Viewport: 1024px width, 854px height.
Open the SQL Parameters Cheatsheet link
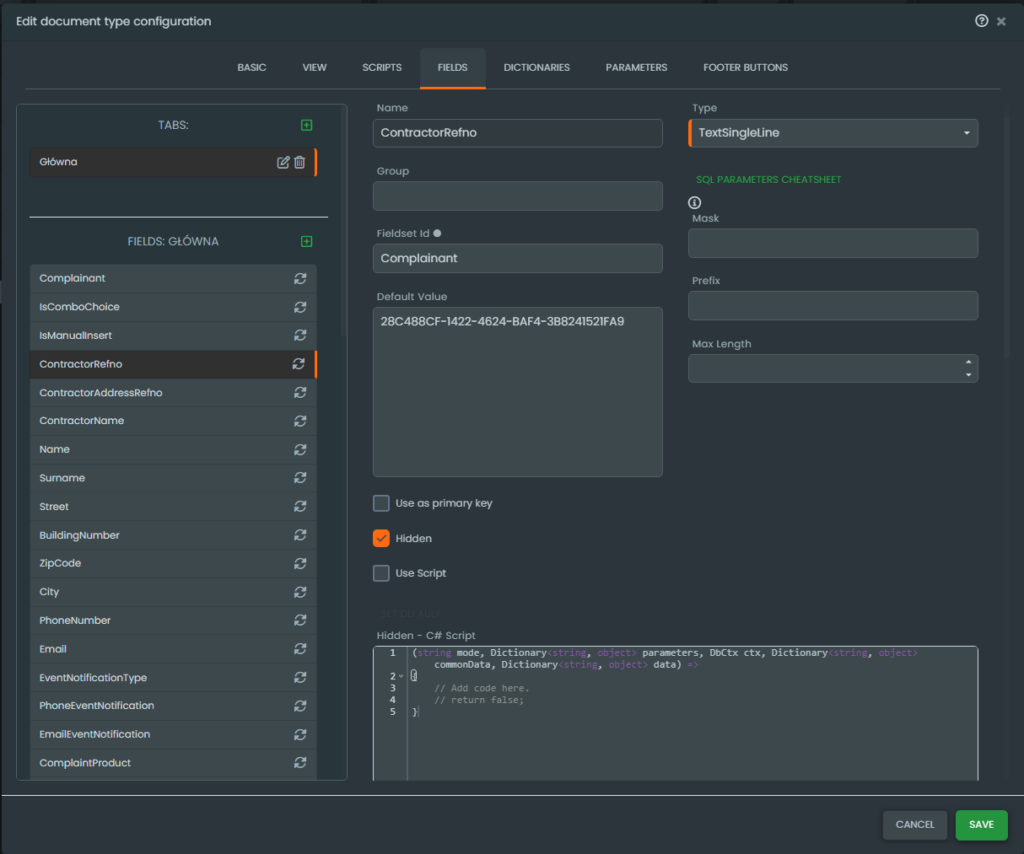point(768,180)
